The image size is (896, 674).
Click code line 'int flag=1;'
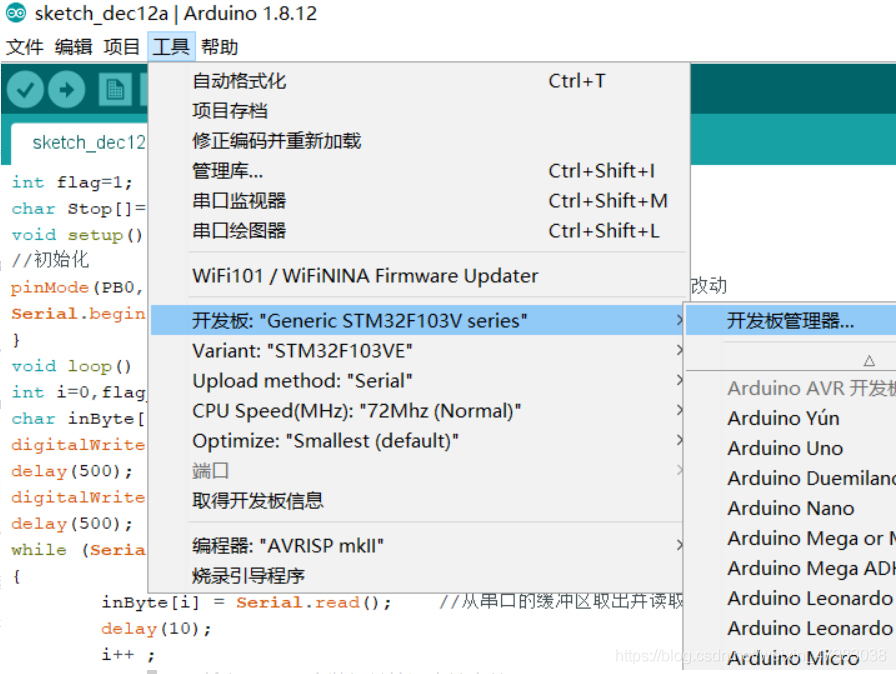73,182
